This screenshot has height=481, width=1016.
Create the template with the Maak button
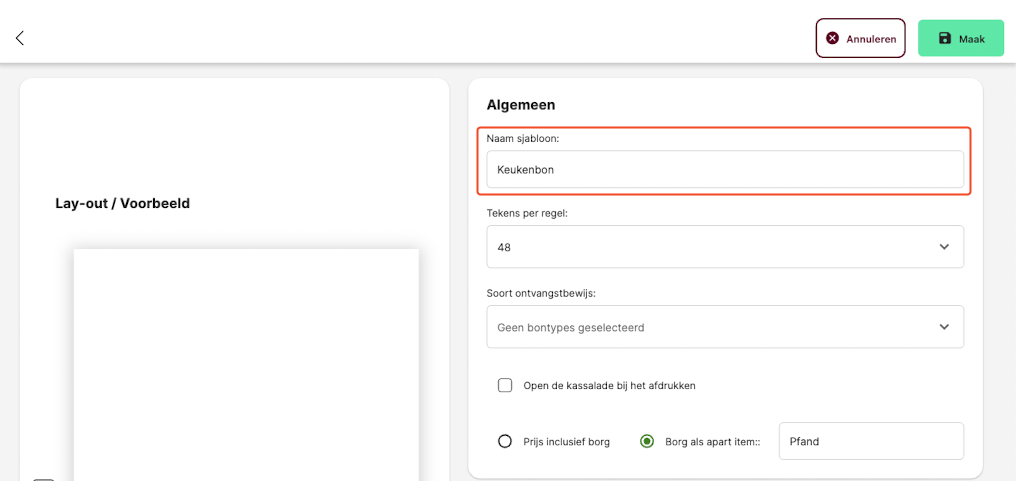point(960,38)
